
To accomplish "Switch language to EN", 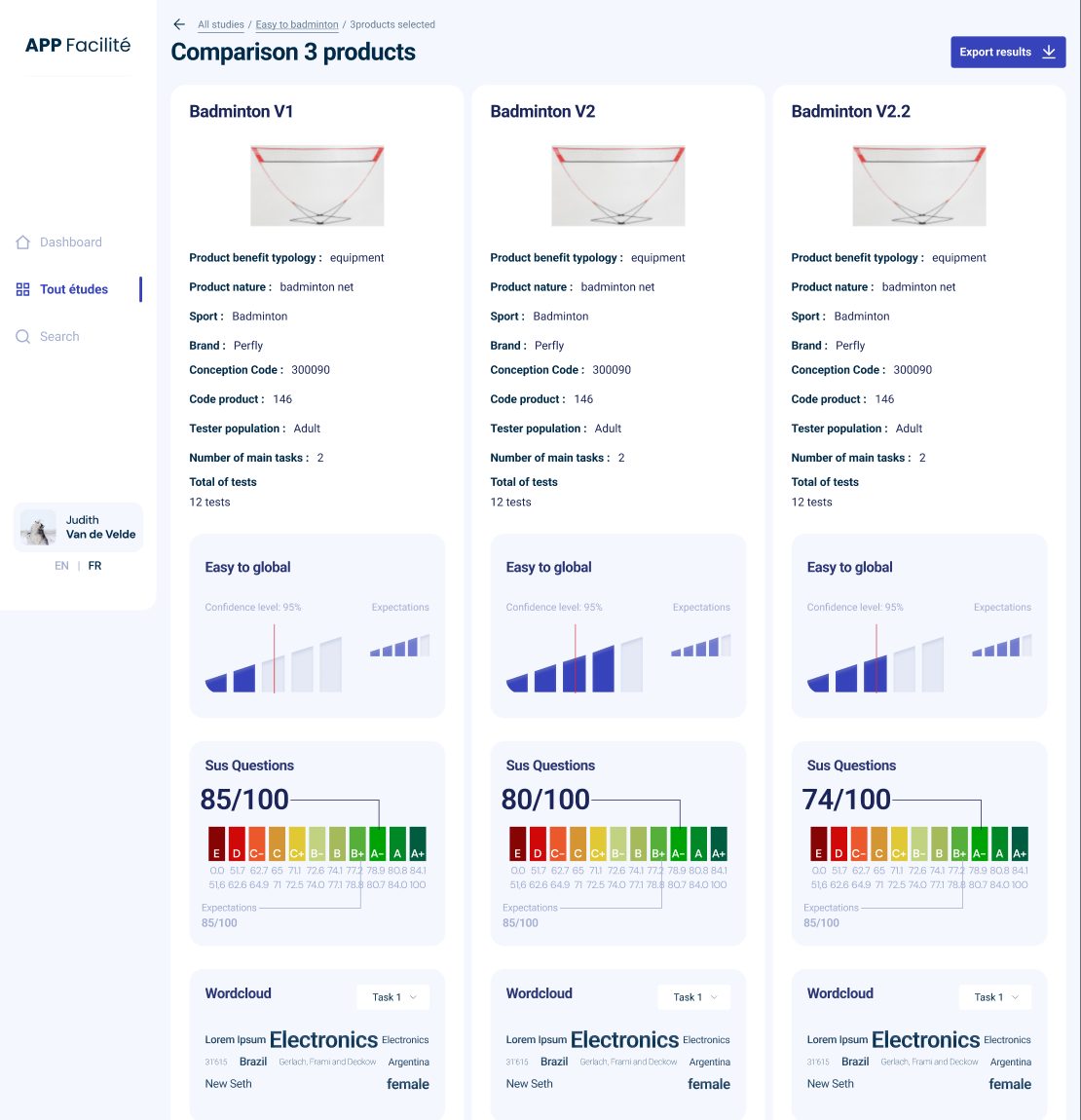I will coord(62,566).
